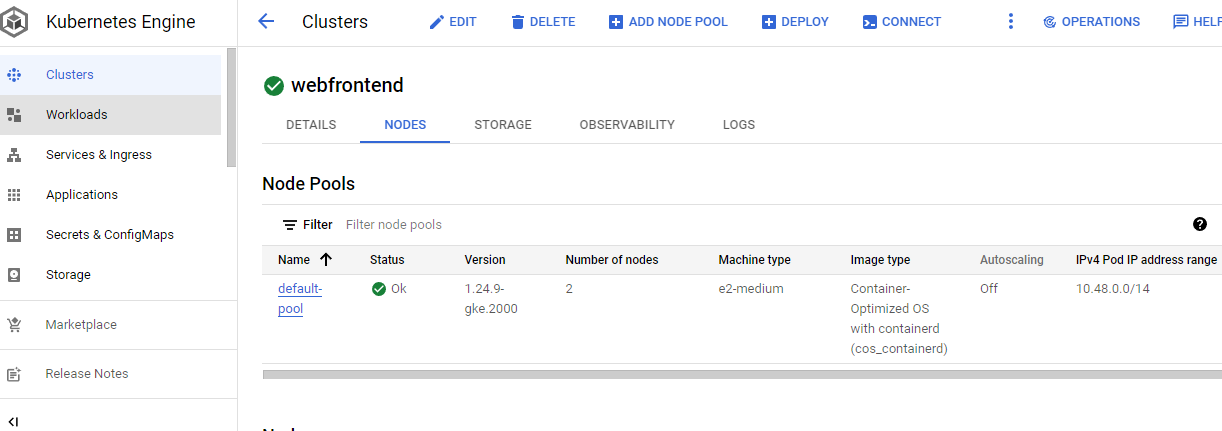Open the Observability tab
1222x431 pixels.
tap(627, 125)
